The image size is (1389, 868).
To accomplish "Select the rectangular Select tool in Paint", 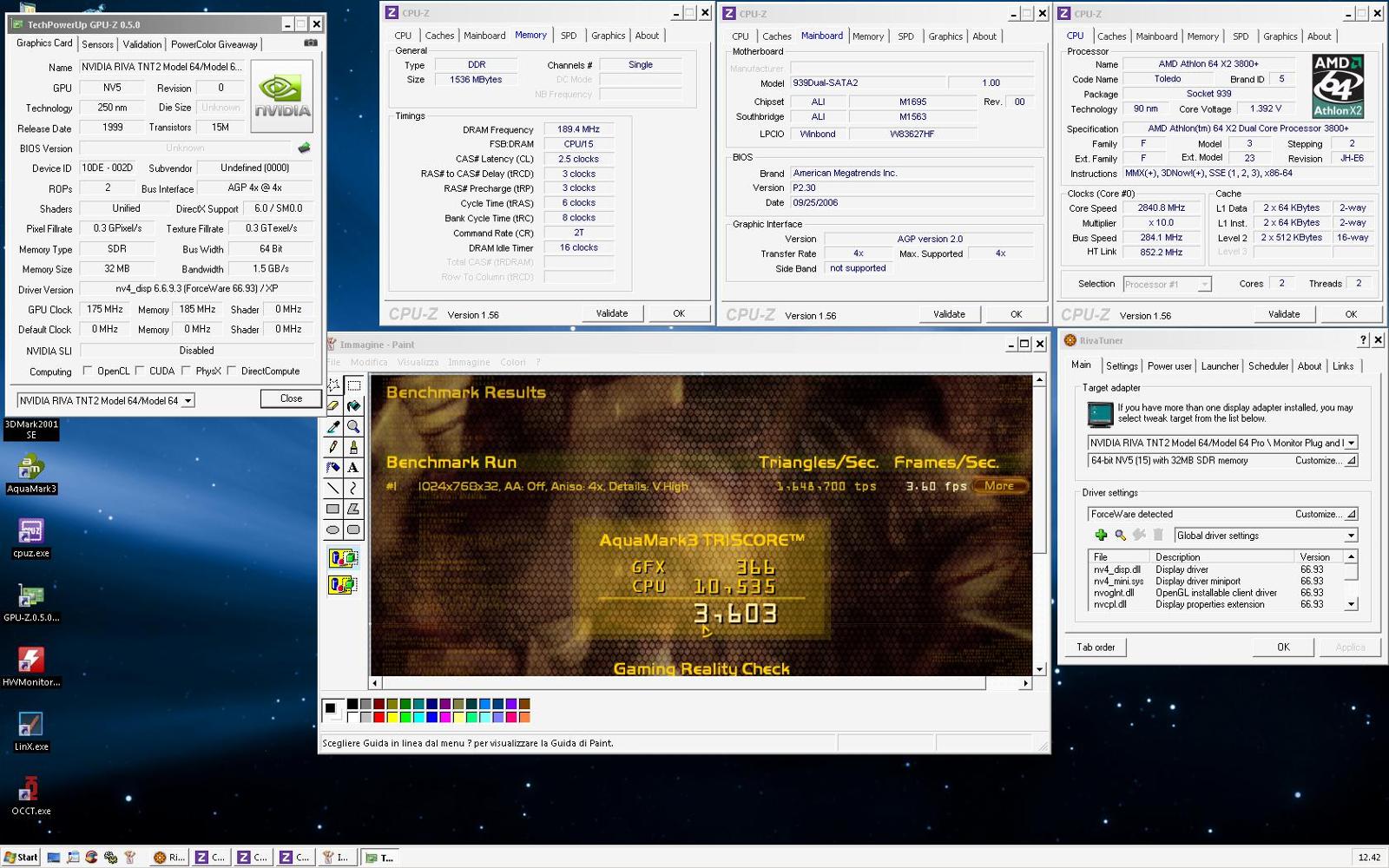I will pos(353,385).
